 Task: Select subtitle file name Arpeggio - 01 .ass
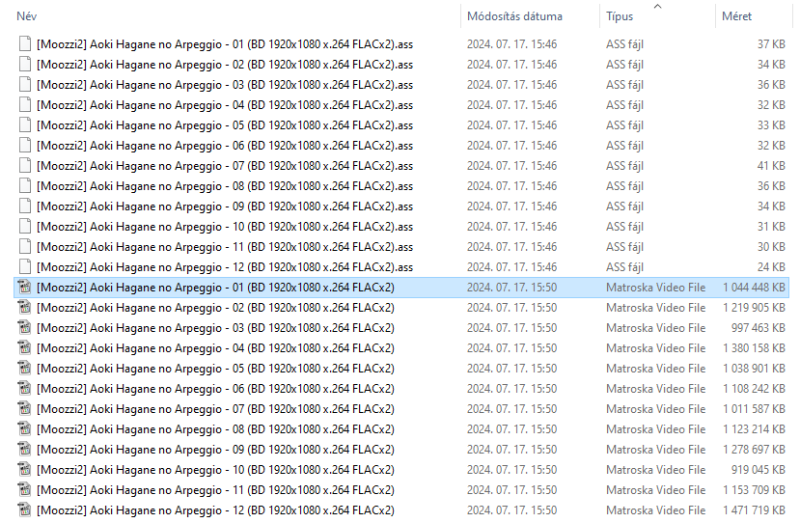pos(224,44)
